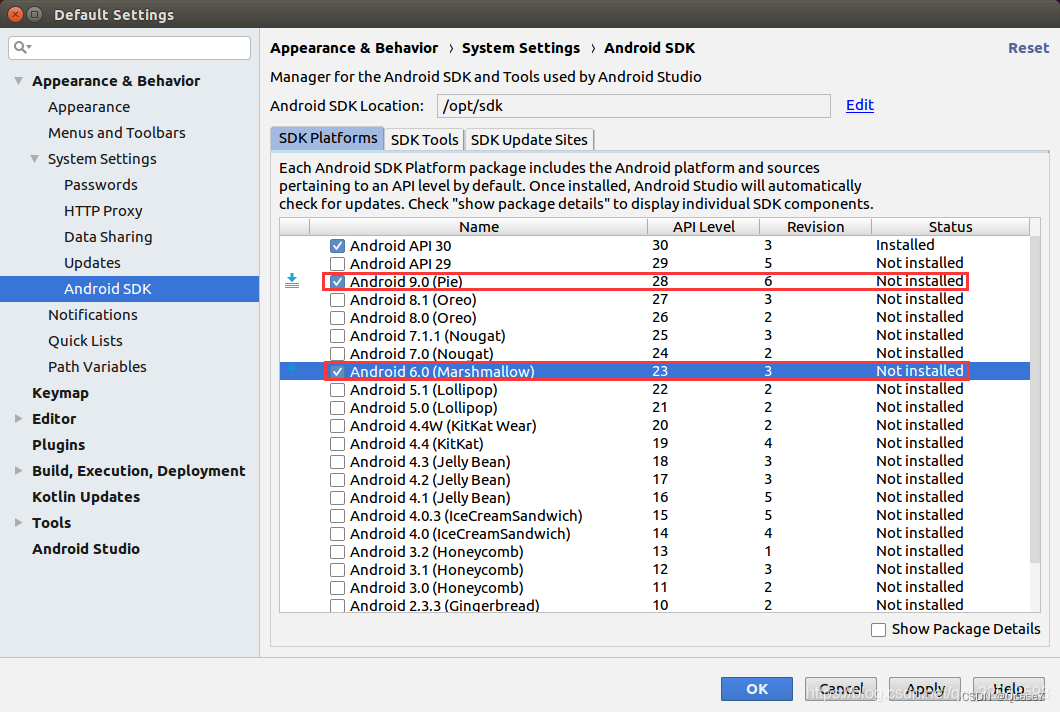
Task: Click the Edit link for SDK location
Action: (860, 105)
